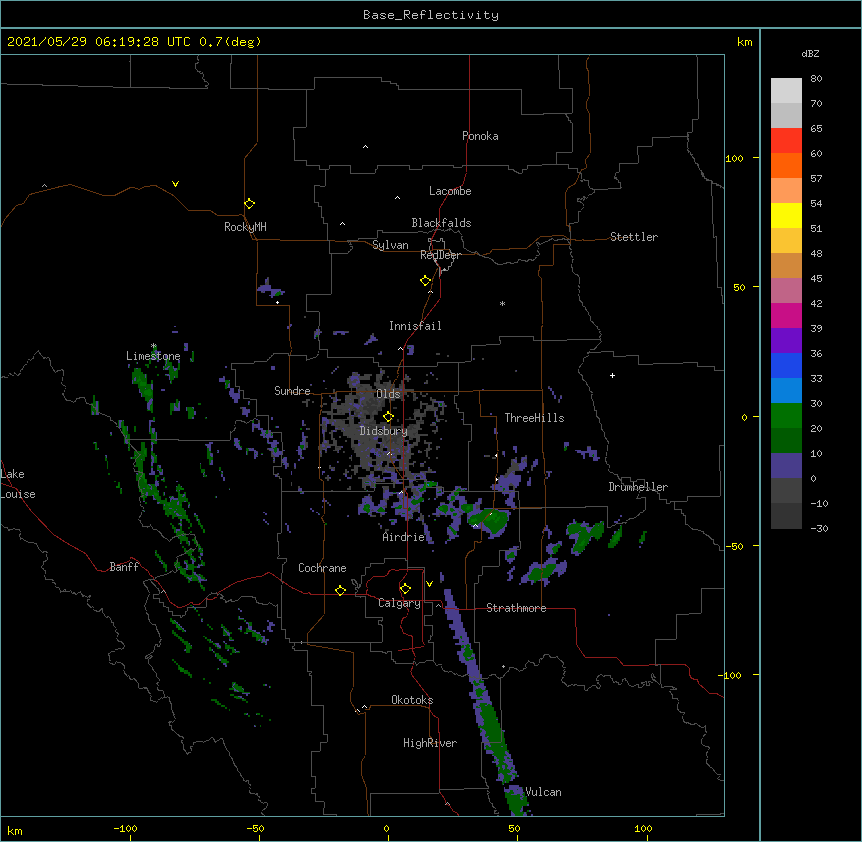Select the RedDeer city label
The height and width of the screenshot is (842, 862).
(440, 255)
